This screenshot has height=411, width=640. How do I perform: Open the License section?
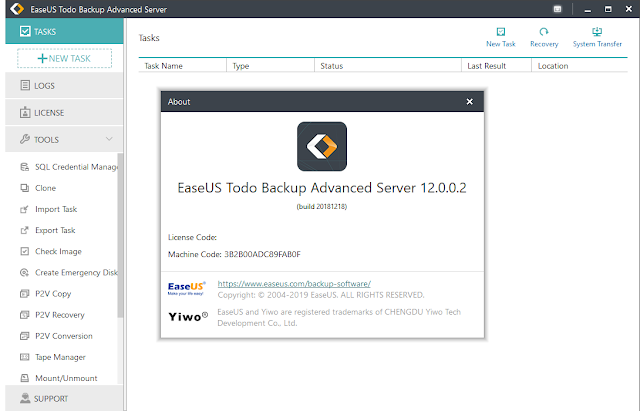point(64,112)
